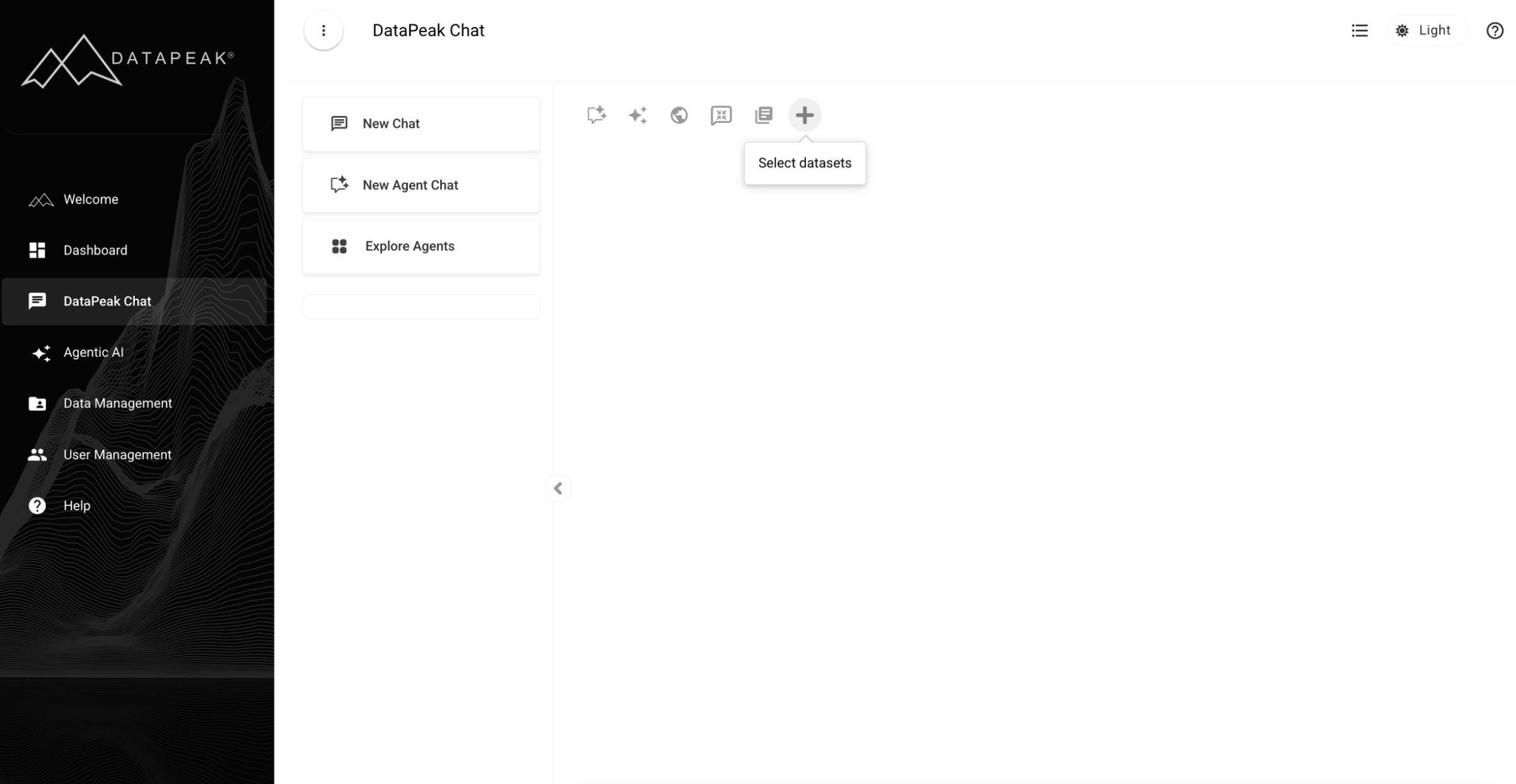Open the help question mark icon in the header
Image resolution: width=1516 pixels, height=784 pixels.
coord(1495,30)
